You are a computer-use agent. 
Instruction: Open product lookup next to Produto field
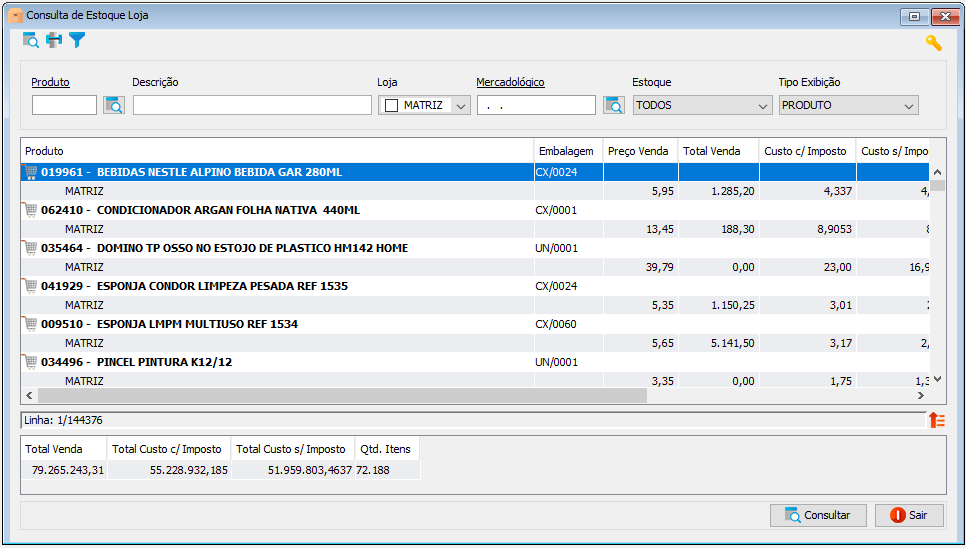coord(114,105)
